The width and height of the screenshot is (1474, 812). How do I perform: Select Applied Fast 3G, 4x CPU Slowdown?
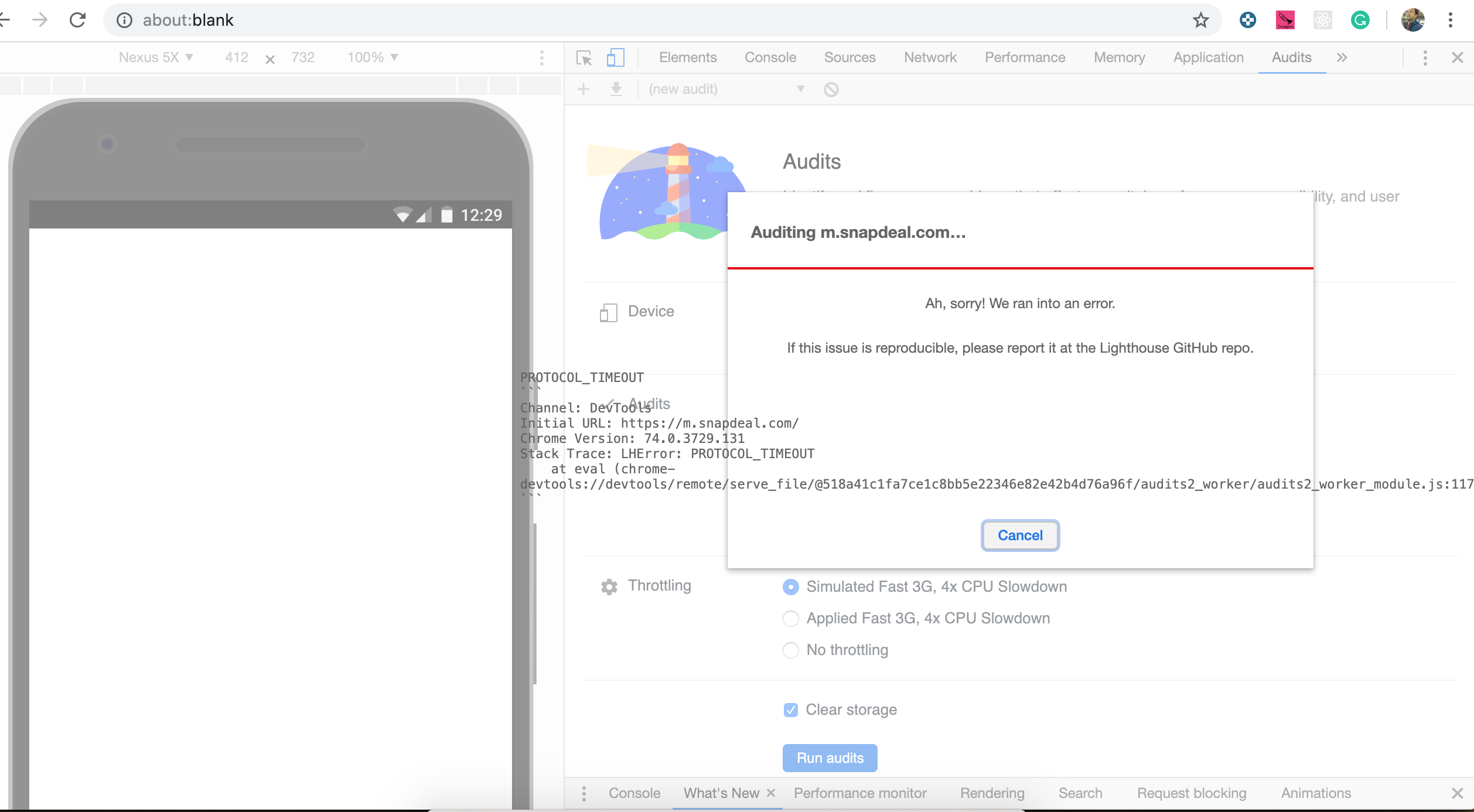coord(790,618)
